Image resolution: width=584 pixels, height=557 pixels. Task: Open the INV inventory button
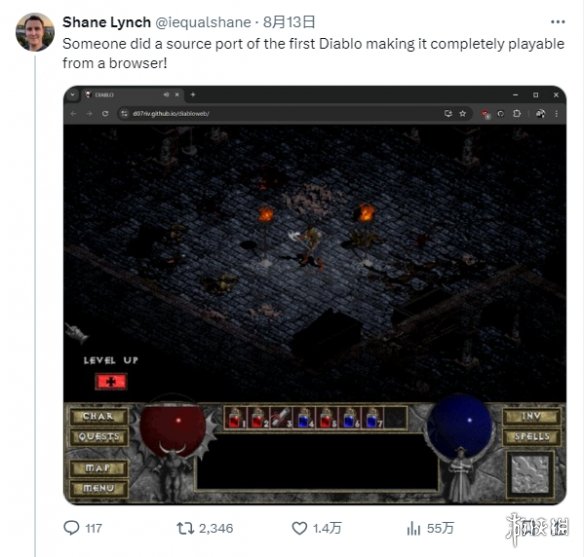[531, 416]
